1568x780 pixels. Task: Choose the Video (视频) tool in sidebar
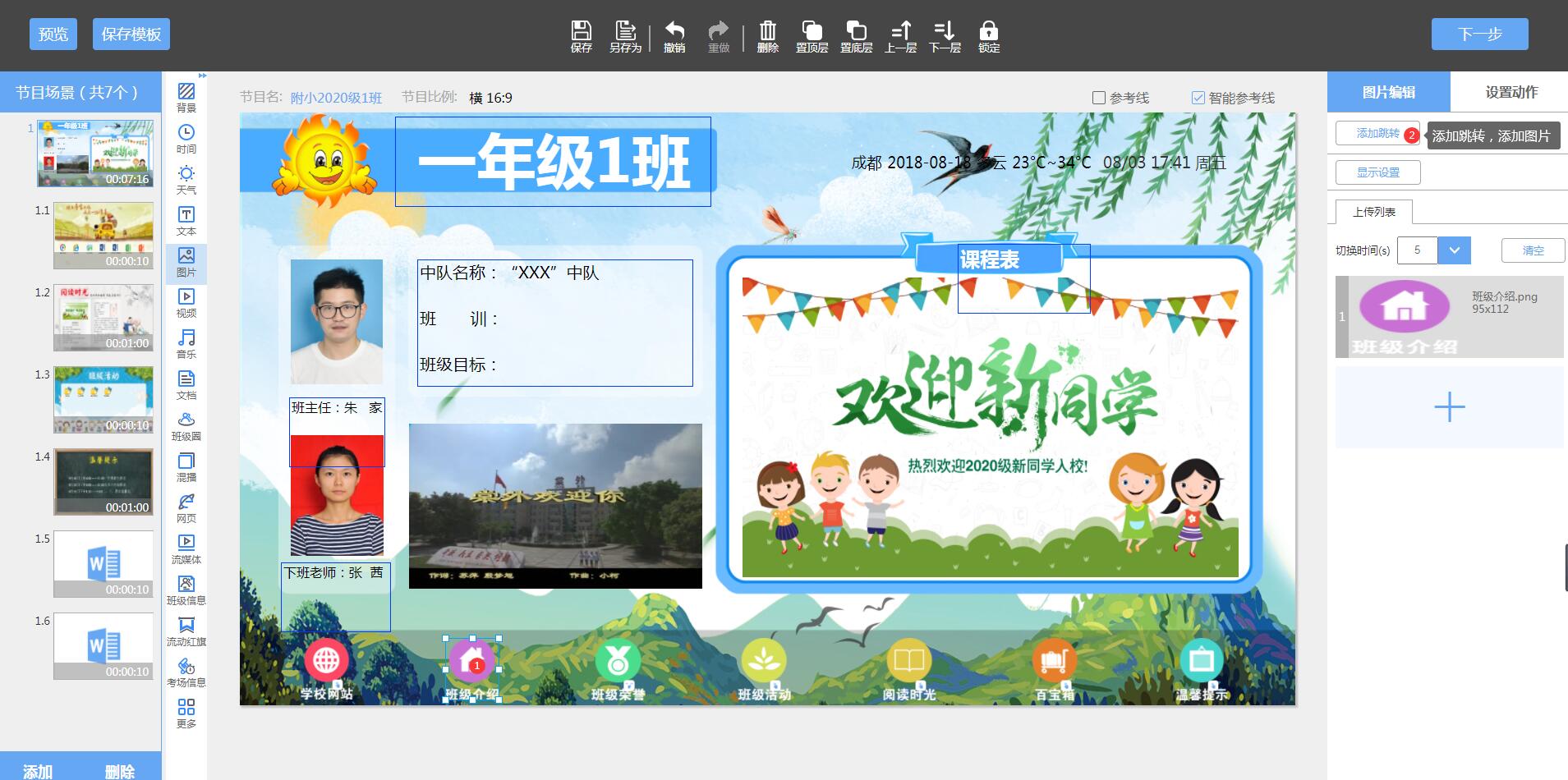[x=186, y=303]
